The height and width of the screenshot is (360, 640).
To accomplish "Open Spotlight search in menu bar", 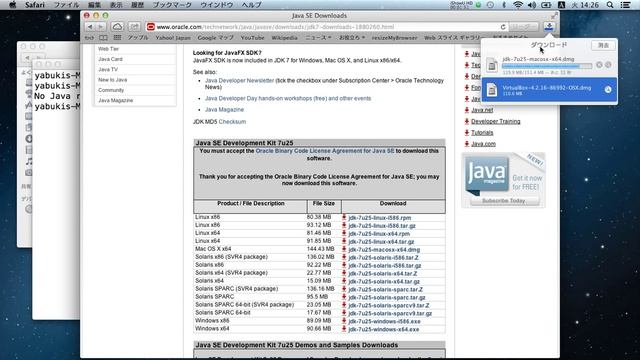I will [x=610, y=5].
